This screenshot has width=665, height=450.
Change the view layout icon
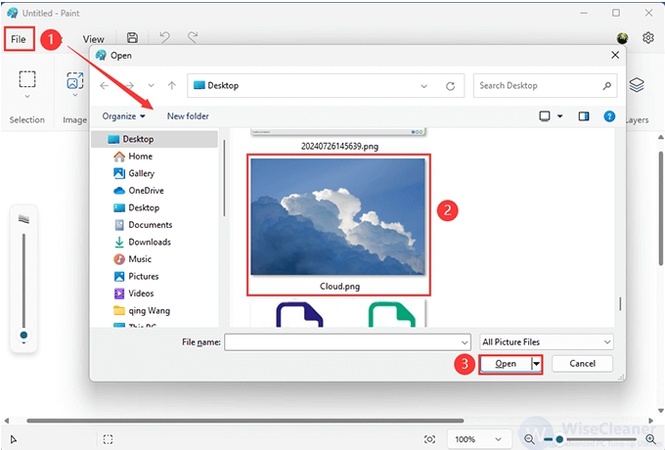(x=545, y=116)
